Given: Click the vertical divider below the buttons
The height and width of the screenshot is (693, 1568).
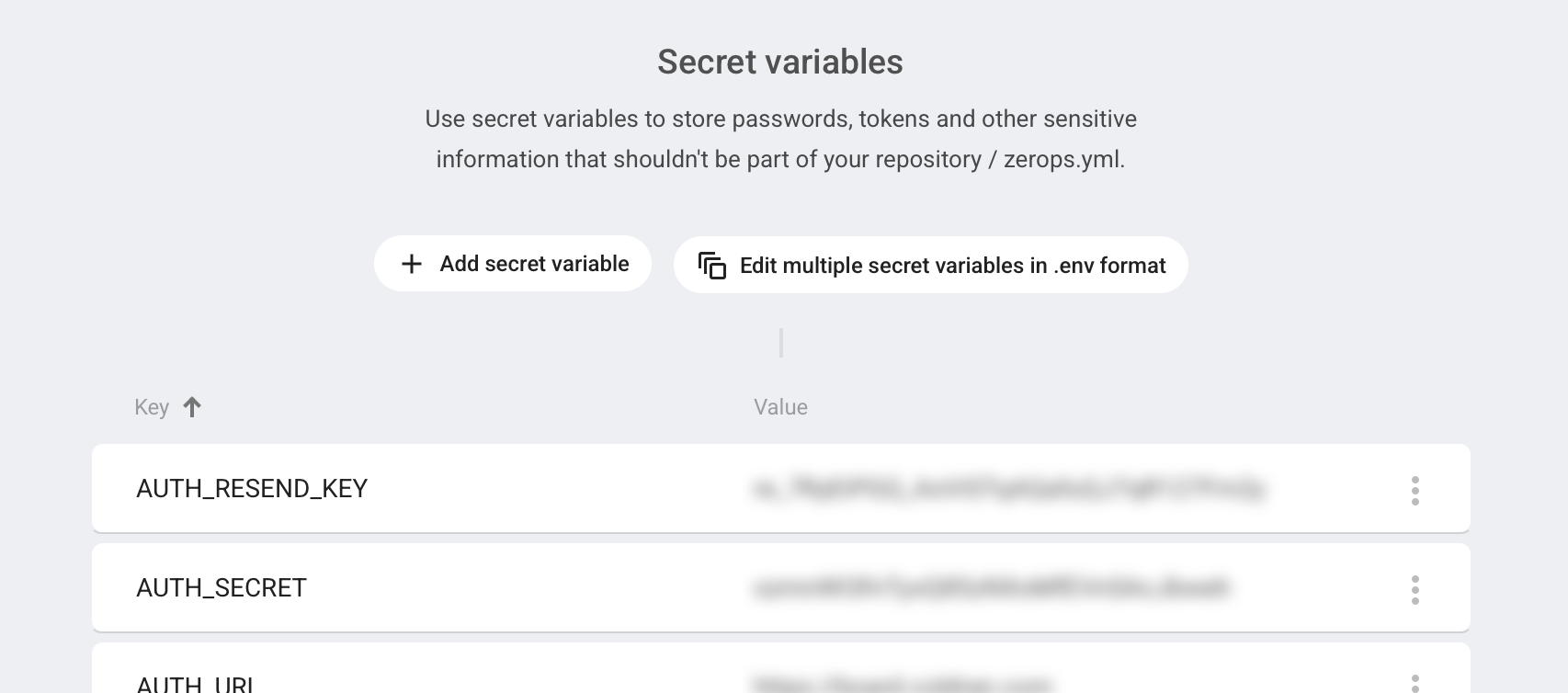Looking at the screenshot, I should pyautogui.click(x=781, y=343).
